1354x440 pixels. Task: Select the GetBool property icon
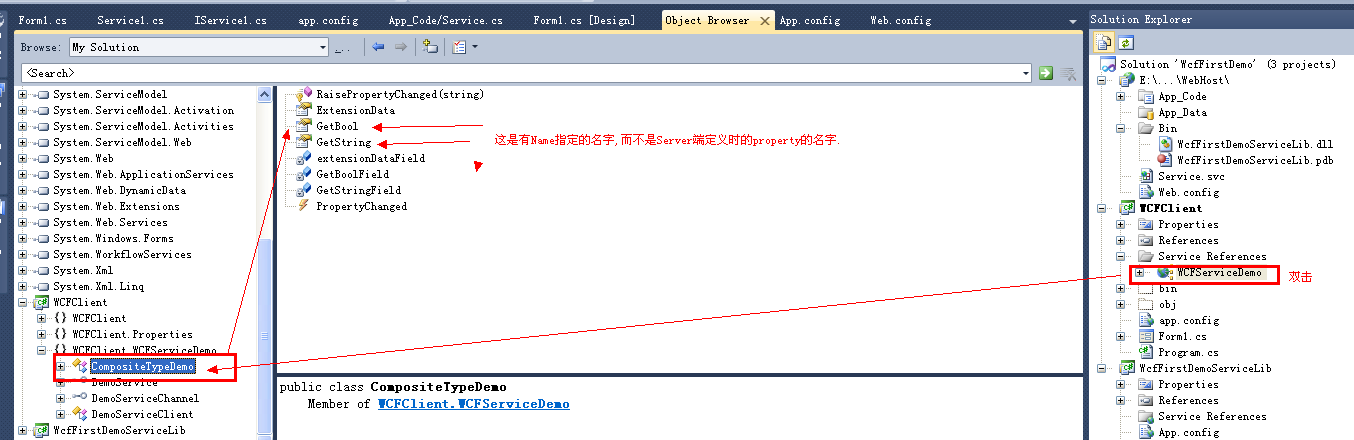pyautogui.click(x=304, y=126)
